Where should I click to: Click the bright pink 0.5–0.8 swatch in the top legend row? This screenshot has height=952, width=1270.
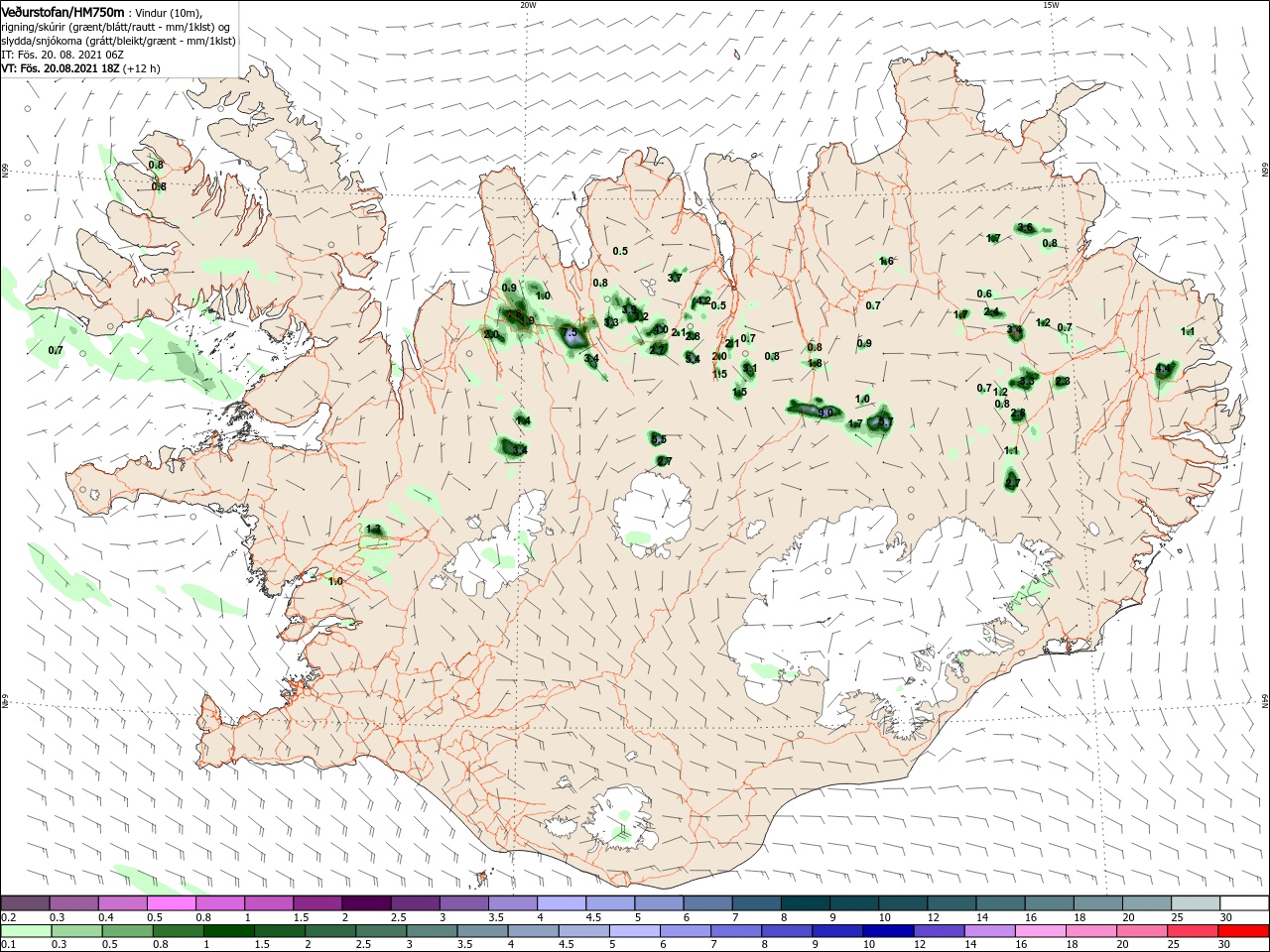171,903
